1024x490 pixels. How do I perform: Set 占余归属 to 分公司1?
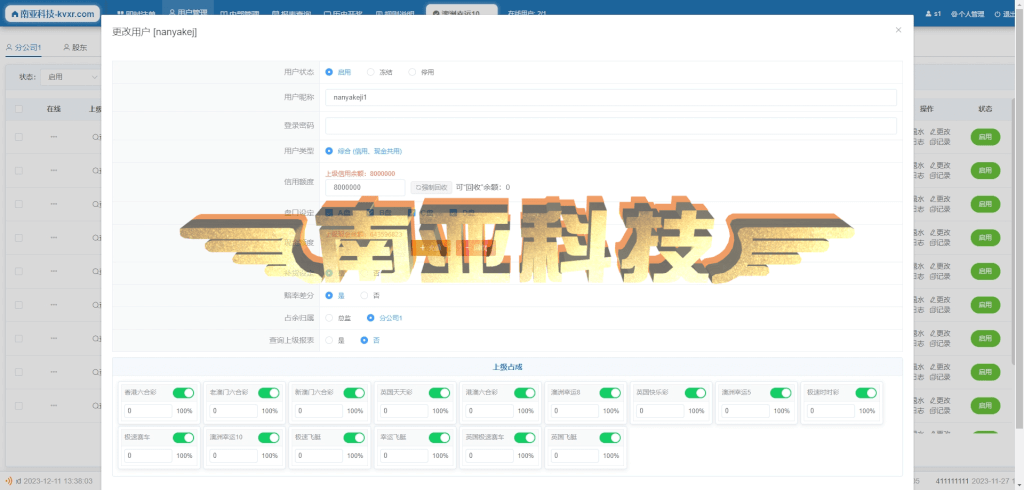371,318
